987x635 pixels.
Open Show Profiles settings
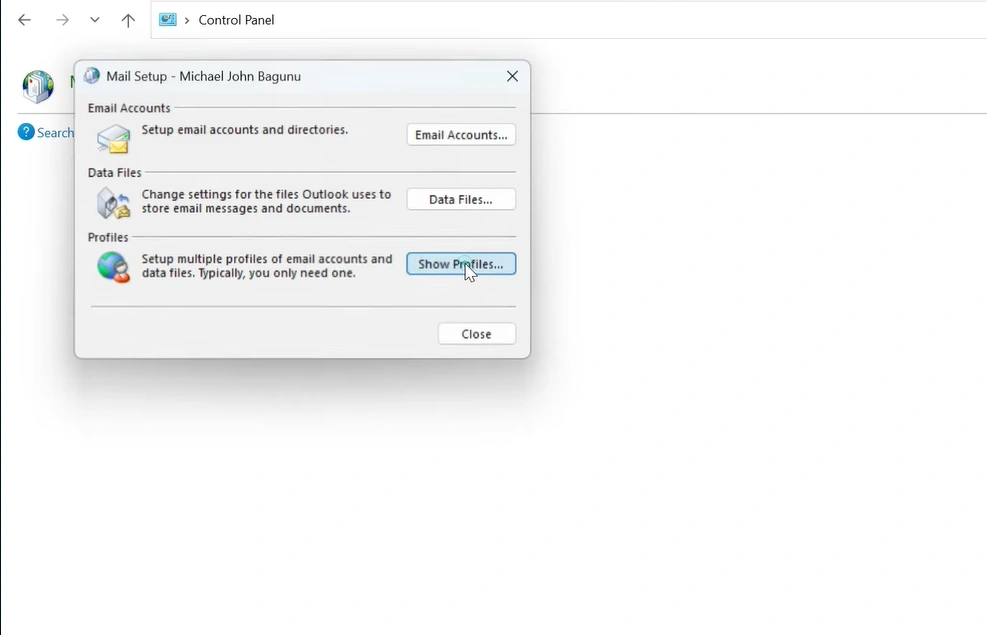coord(461,263)
